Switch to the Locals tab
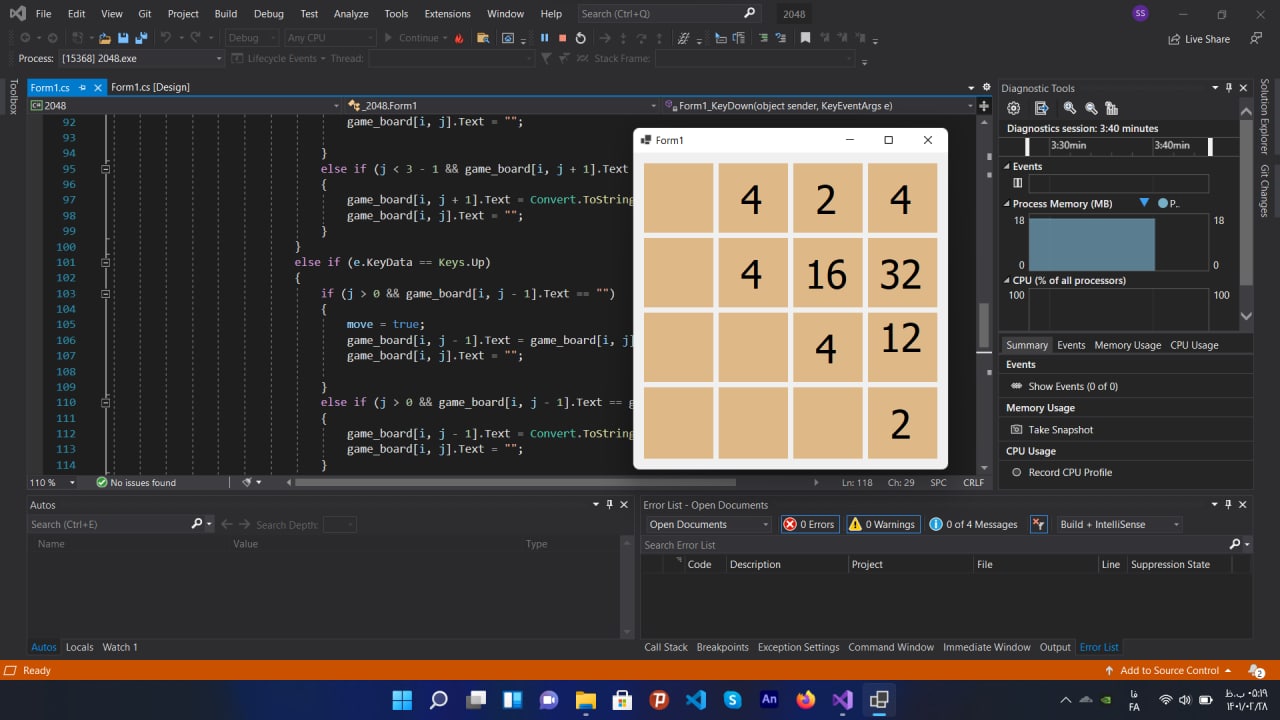1280x720 pixels. click(x=79, y=647)
